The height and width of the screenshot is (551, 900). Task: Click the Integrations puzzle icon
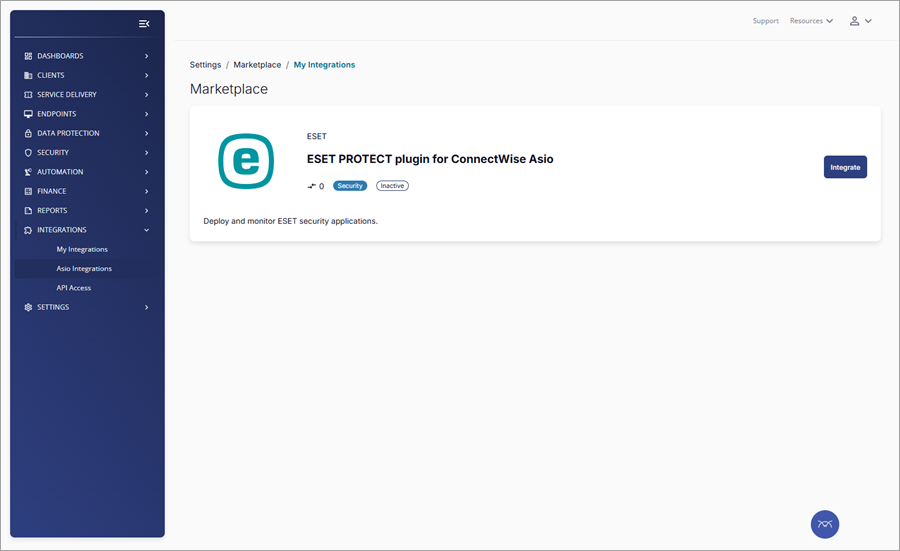[28, 230]
